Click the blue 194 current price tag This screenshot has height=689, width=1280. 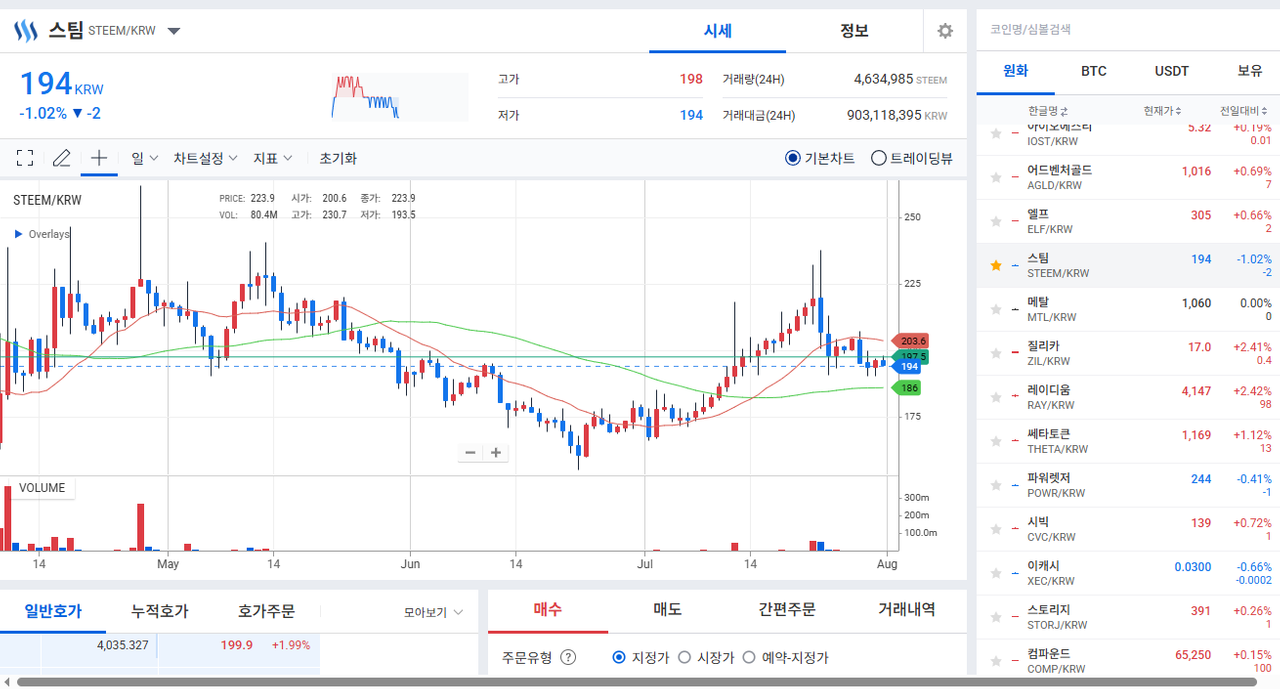(x=908, y=367)
